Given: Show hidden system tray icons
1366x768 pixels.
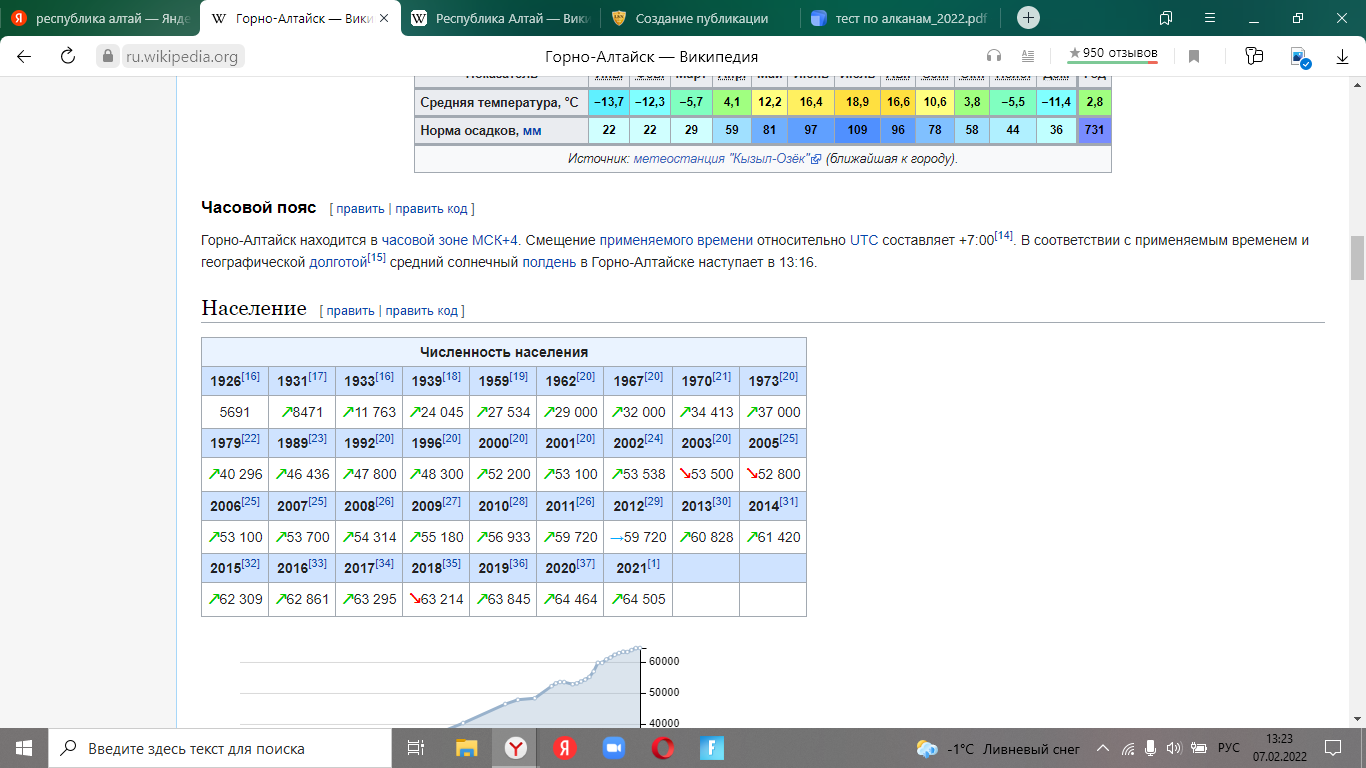Looking at the screenshot, I should (1103, 748).
